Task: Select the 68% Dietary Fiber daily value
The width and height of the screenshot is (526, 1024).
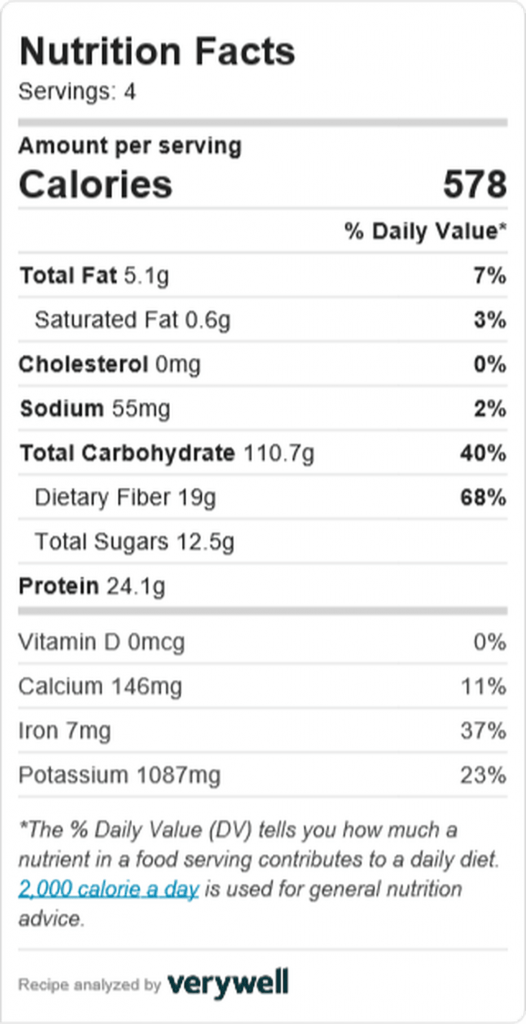Action: point(483,498)
